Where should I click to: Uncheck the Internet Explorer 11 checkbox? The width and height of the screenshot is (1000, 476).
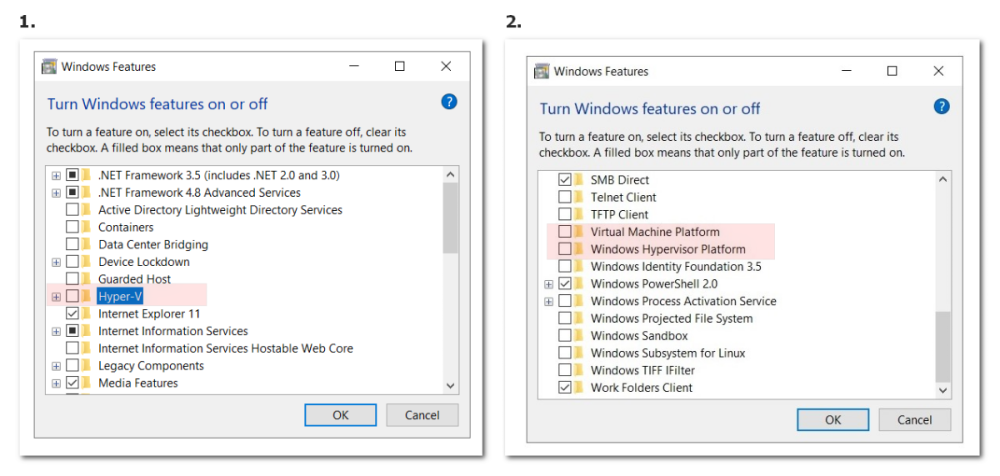pos(72,314)
